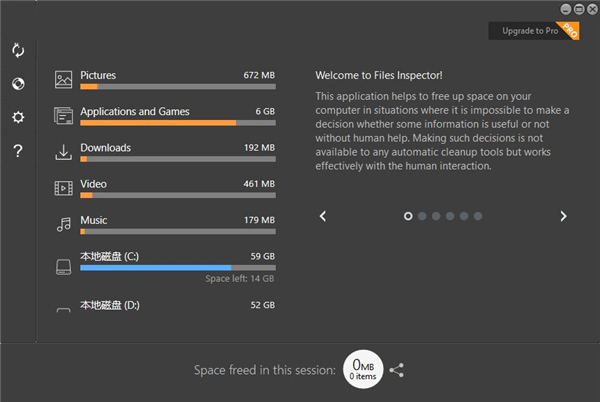600x402 pixels.
Task: Go to next welcome slide arrow
Action: click(563, 216)
